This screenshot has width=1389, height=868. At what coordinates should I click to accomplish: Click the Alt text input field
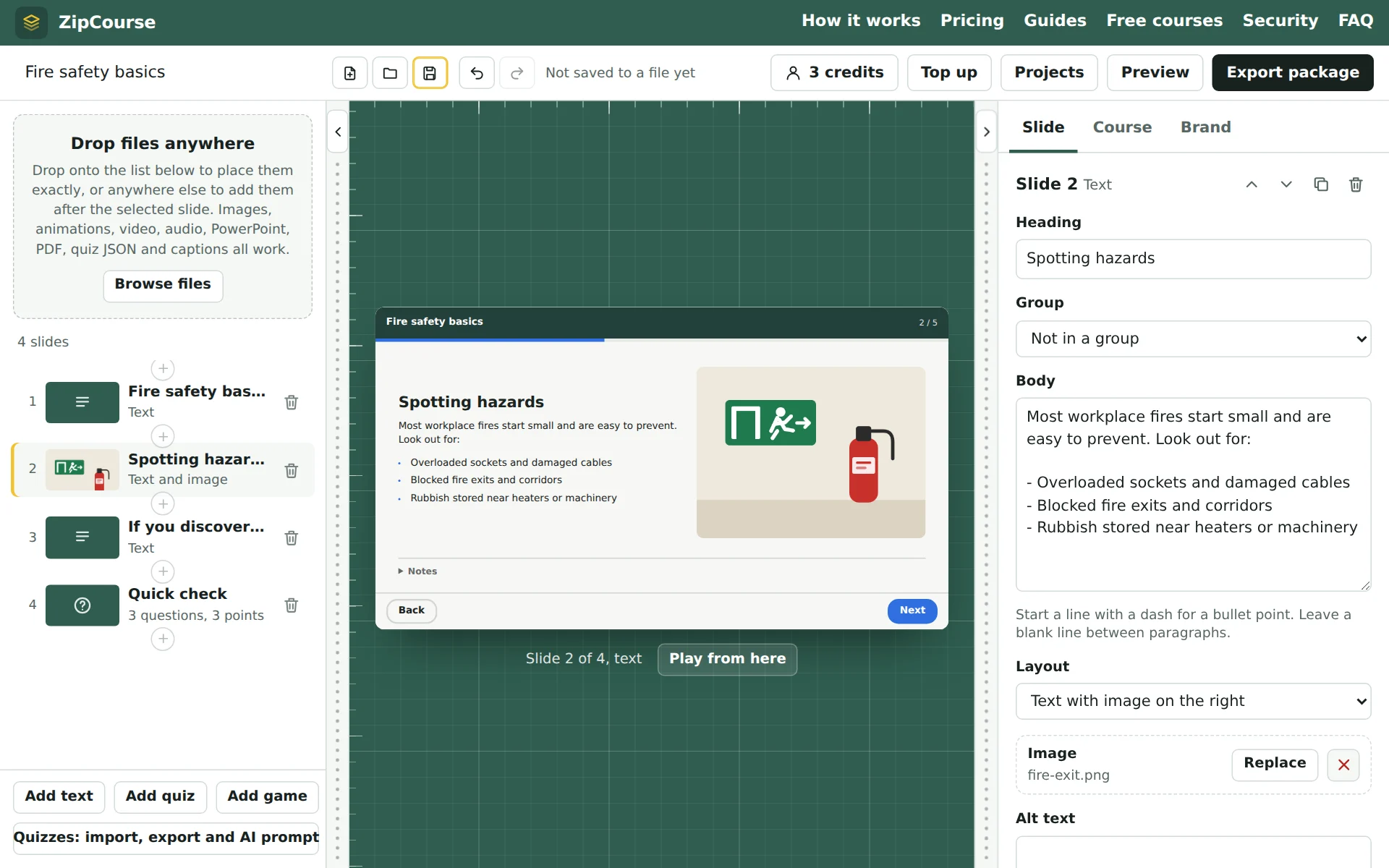coord(1193,852)
